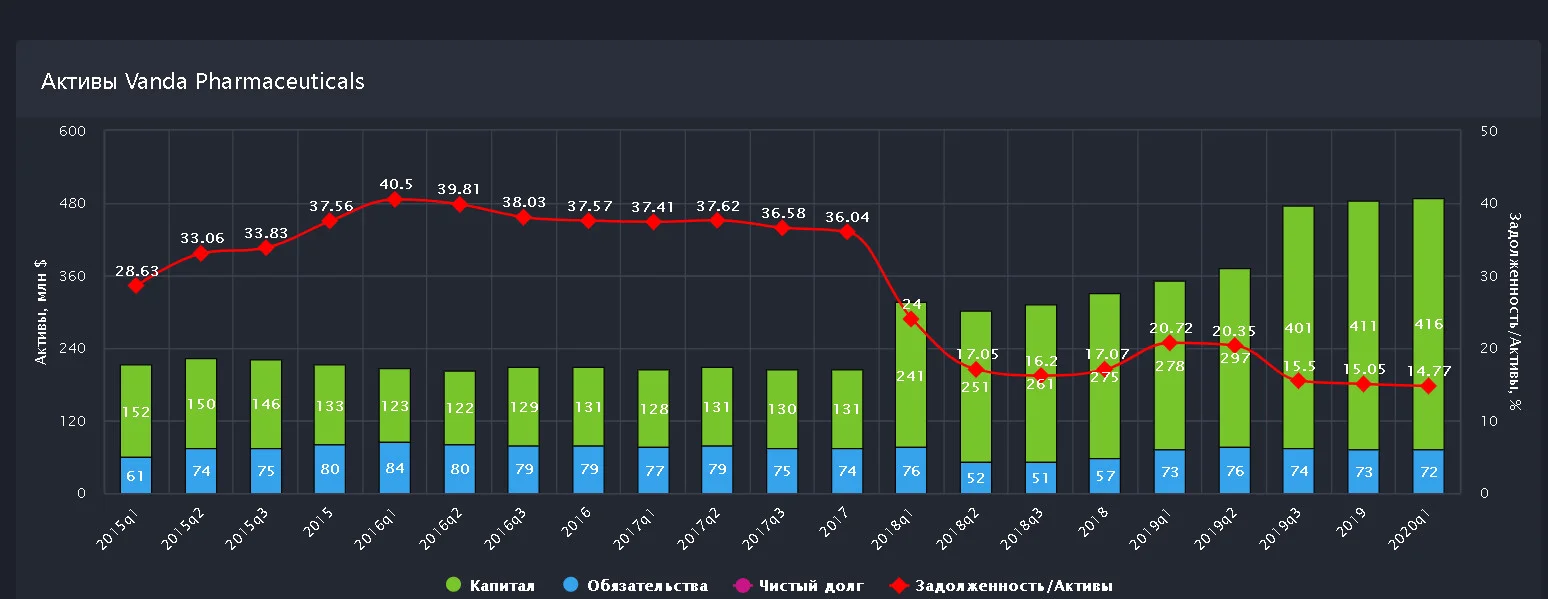Click the blue 72 segment for 2020q1
1548x599 pixels.
(x=1428, y=471)
